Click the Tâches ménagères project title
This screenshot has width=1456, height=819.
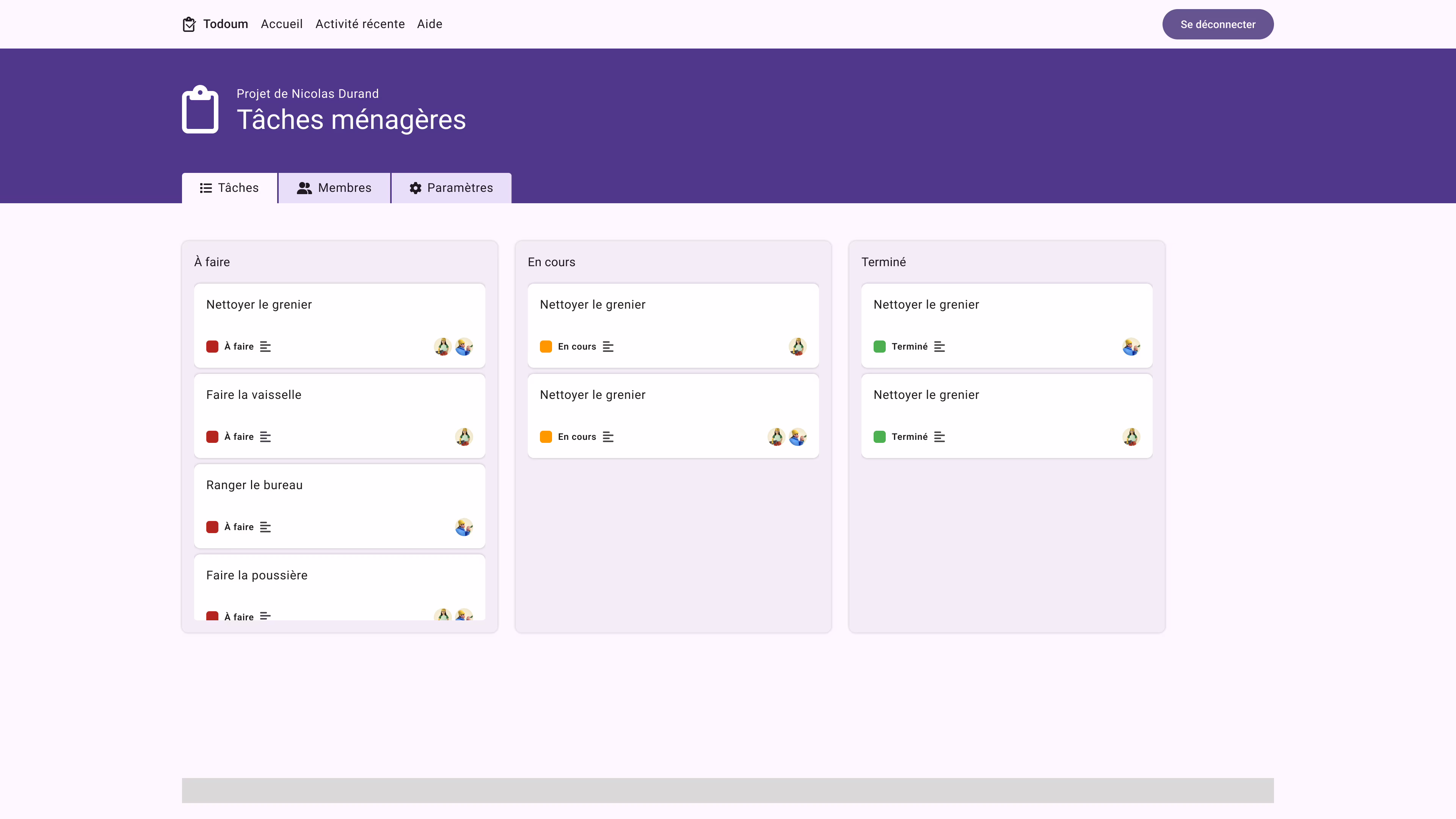click(x=351, y=120)
